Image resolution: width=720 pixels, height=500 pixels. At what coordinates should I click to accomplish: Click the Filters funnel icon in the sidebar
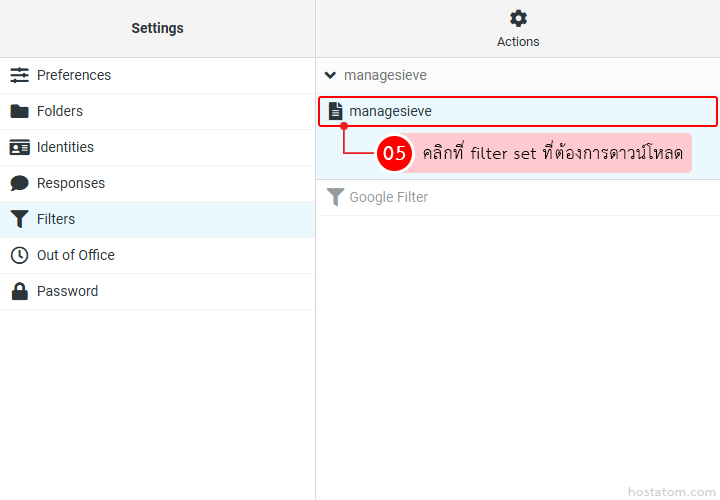[19, 219]
